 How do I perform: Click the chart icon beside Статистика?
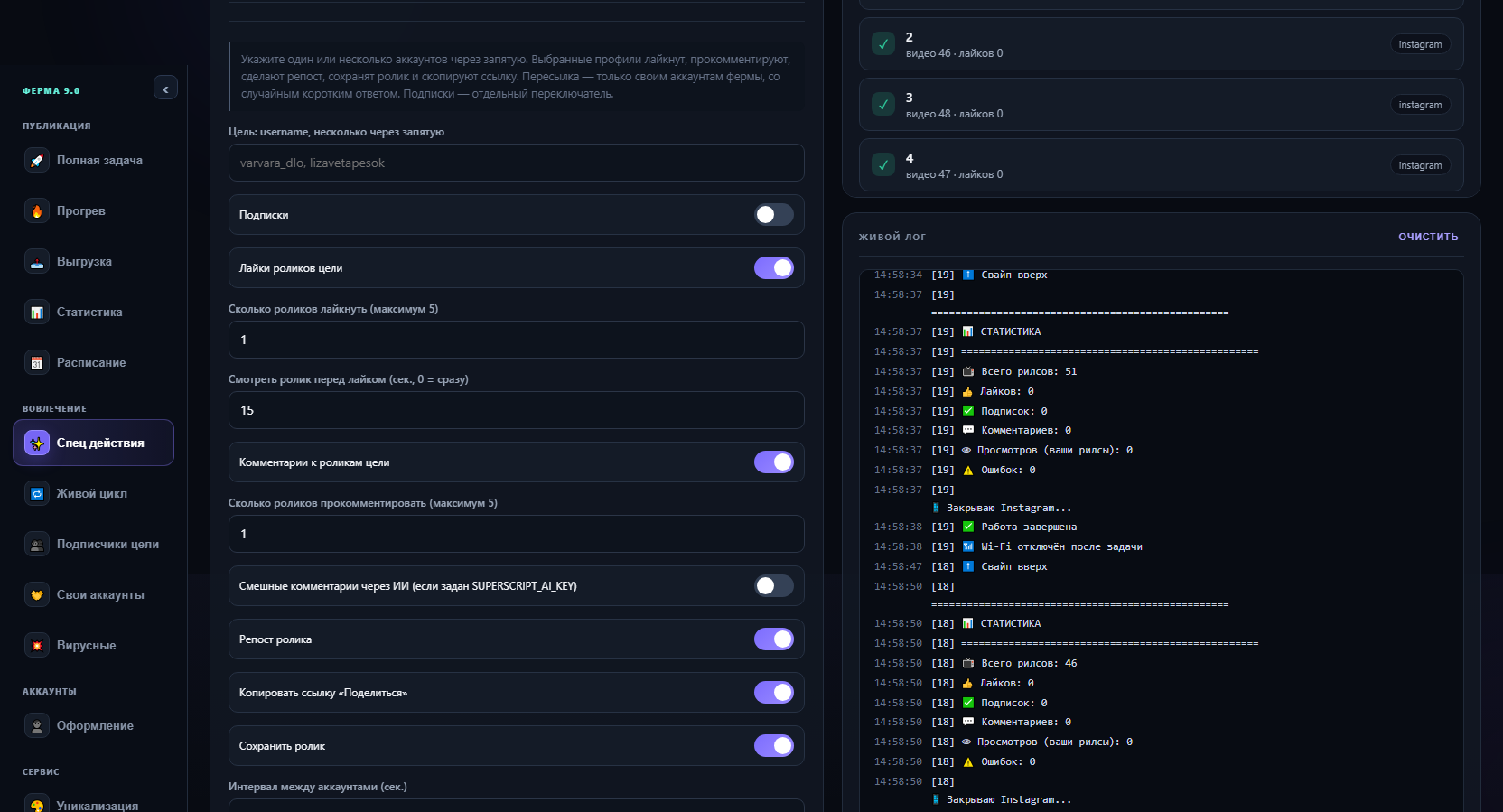click(37, 313)
